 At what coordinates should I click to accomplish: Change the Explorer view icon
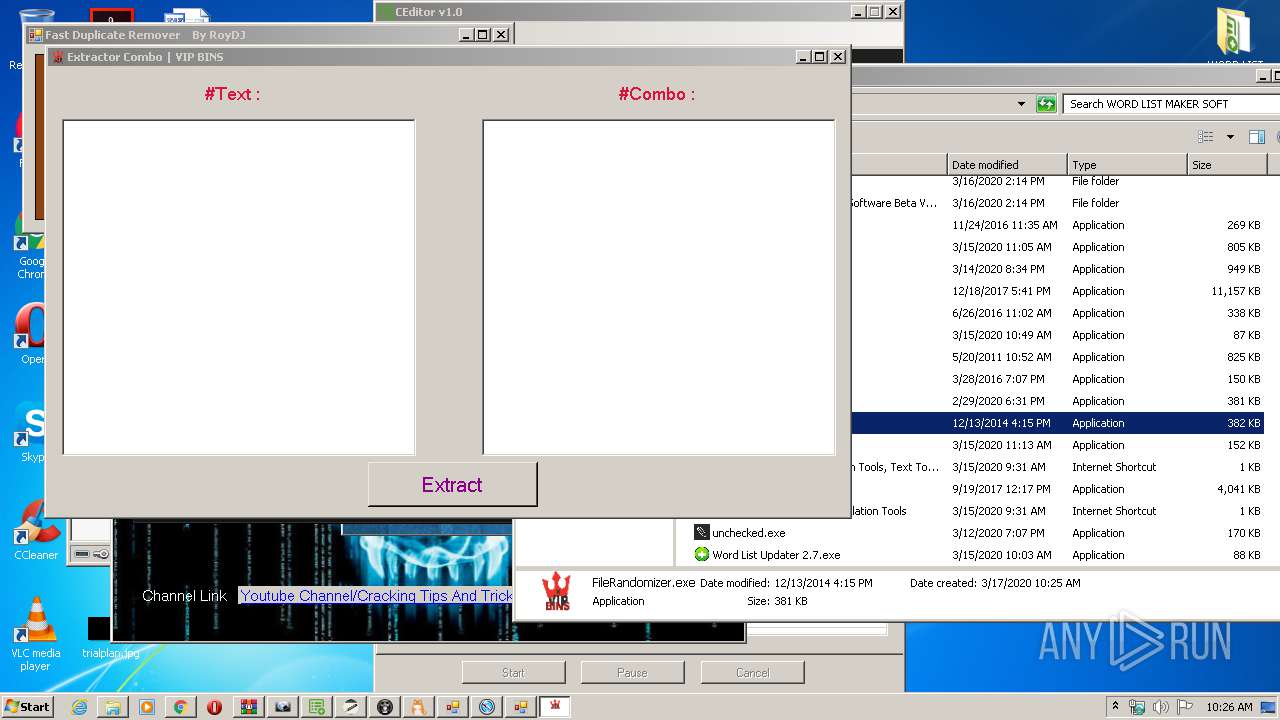1206,137
